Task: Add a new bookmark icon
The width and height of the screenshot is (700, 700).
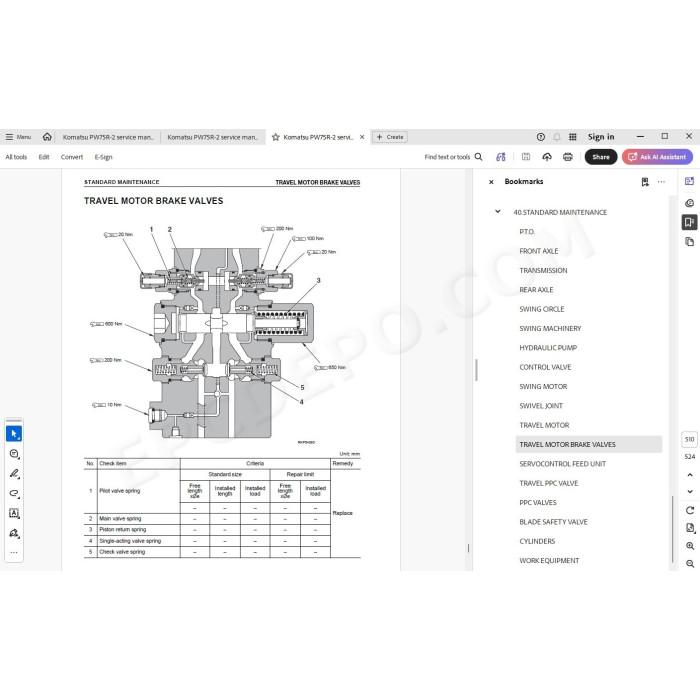Action: click(645, 182)
